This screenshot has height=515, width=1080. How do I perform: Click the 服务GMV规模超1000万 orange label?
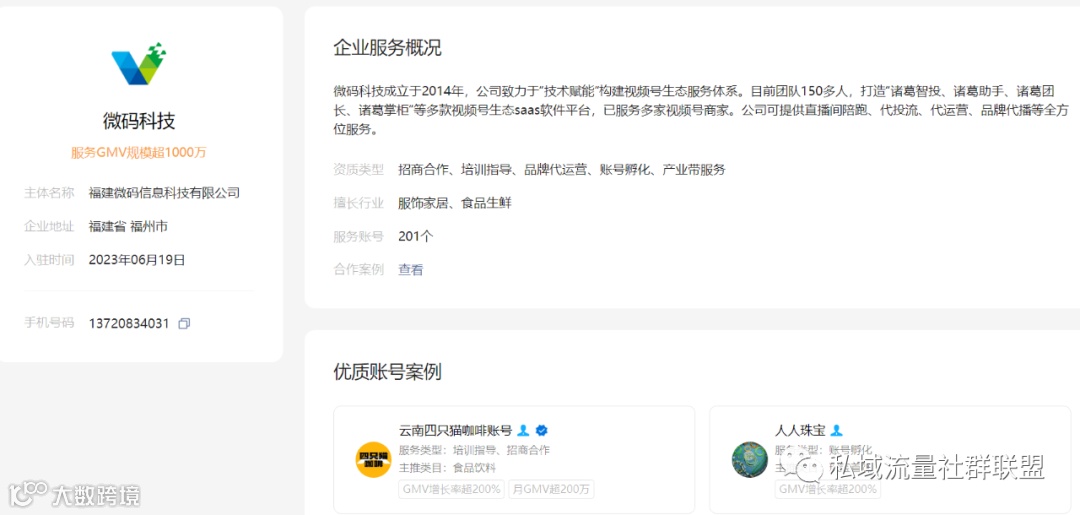[138, 153]
